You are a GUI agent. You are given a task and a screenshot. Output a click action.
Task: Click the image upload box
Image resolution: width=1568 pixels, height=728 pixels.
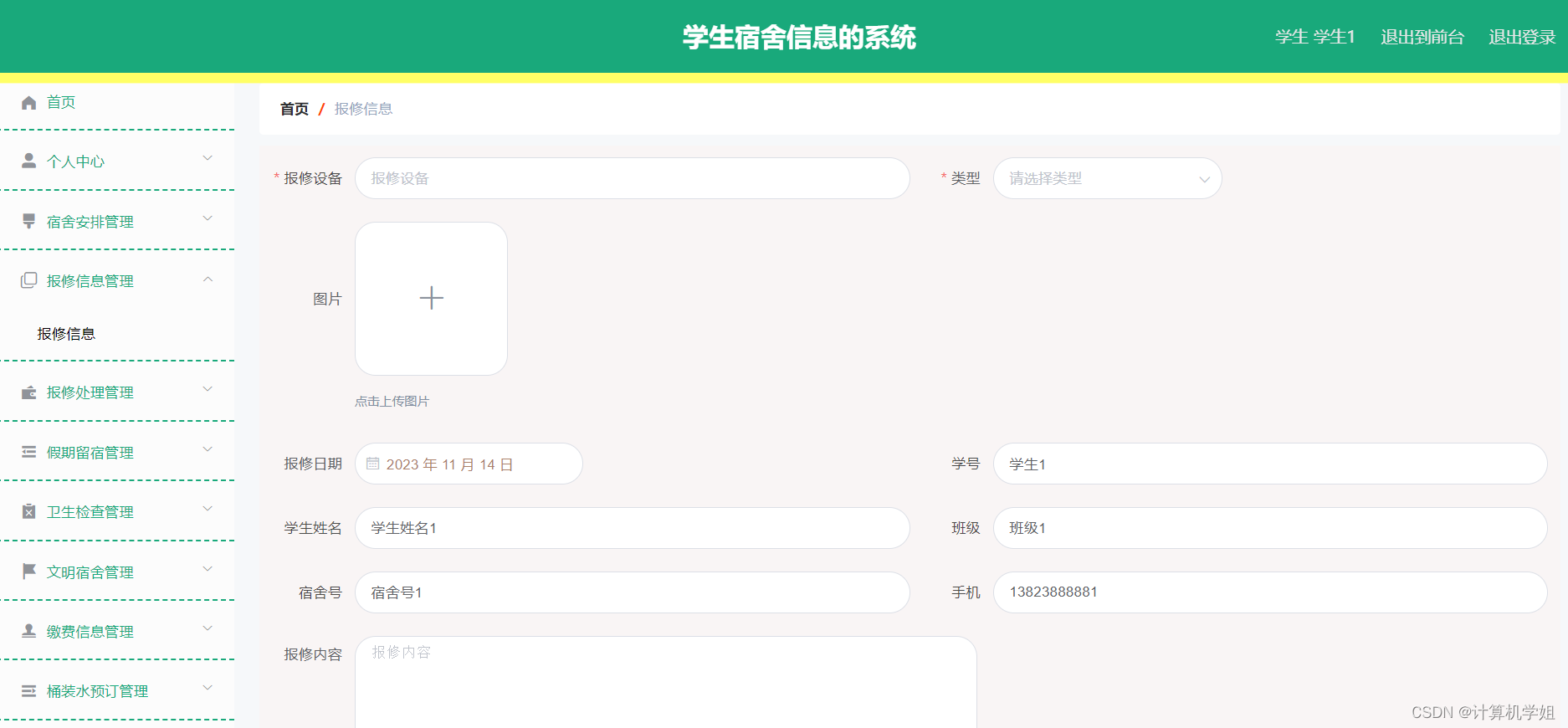pyautogui.click(x=431, y=299)
